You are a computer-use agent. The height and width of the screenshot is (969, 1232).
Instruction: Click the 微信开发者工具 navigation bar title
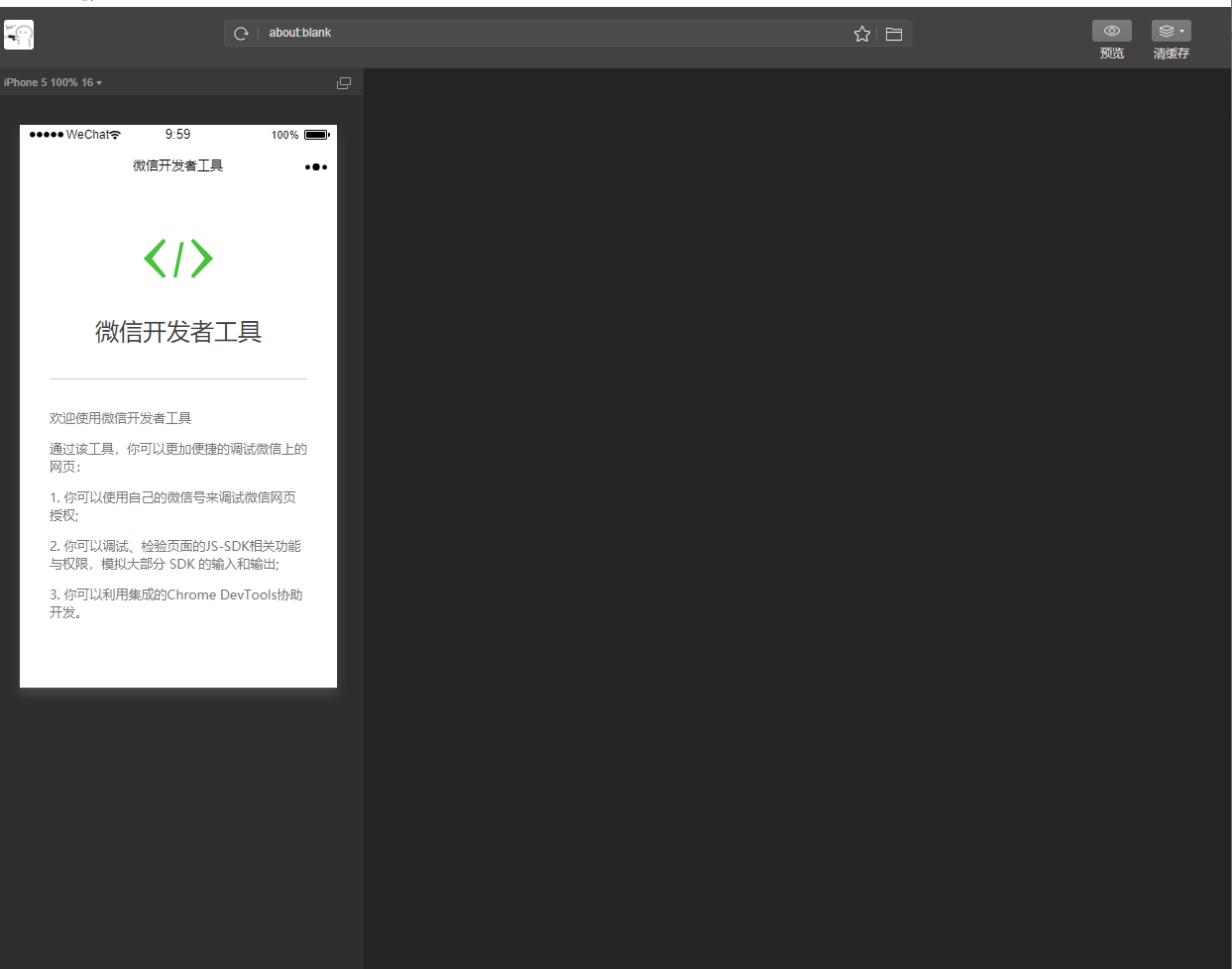pos(178,165)
